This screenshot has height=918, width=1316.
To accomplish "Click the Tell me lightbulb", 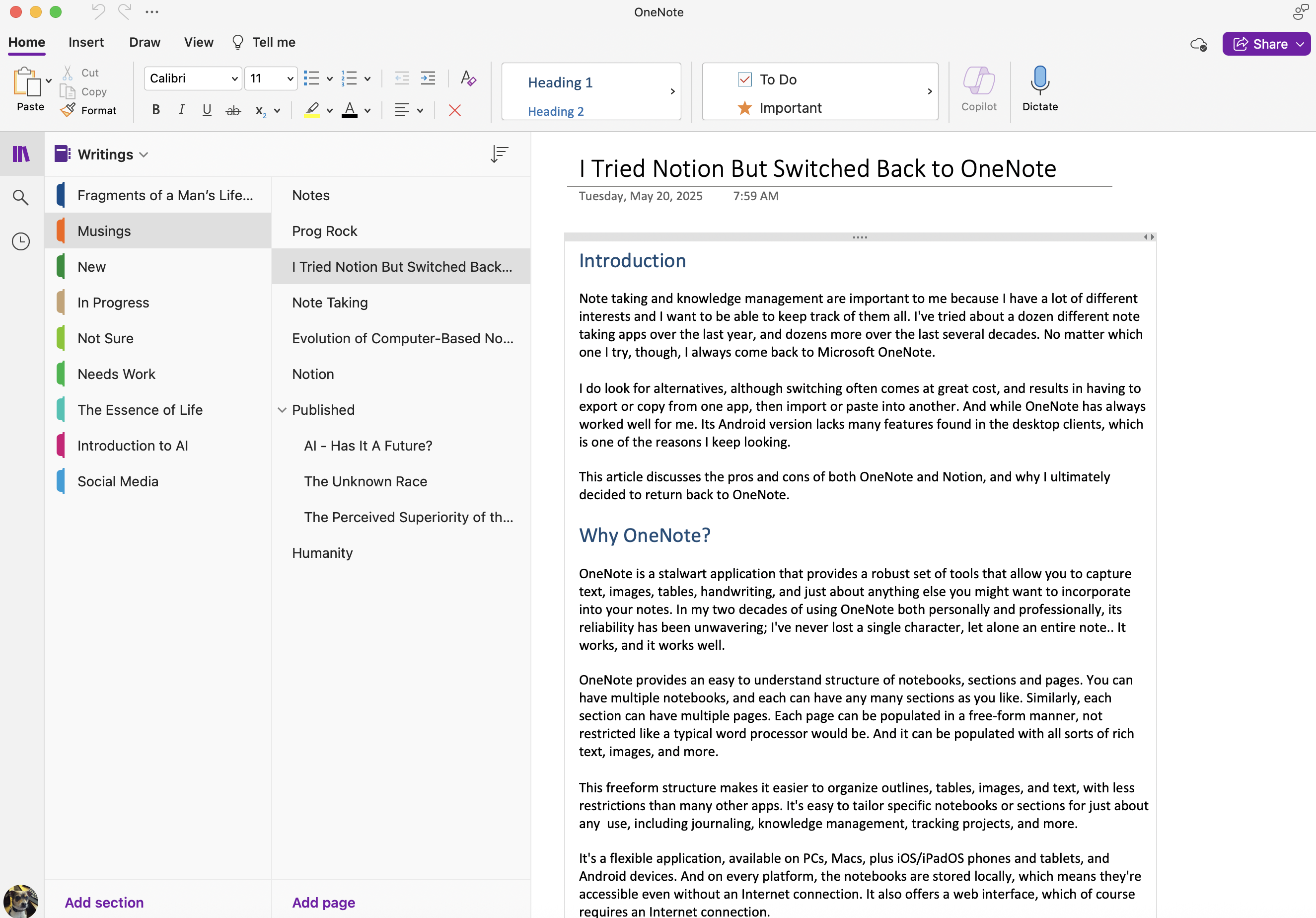I will point(238,42).
